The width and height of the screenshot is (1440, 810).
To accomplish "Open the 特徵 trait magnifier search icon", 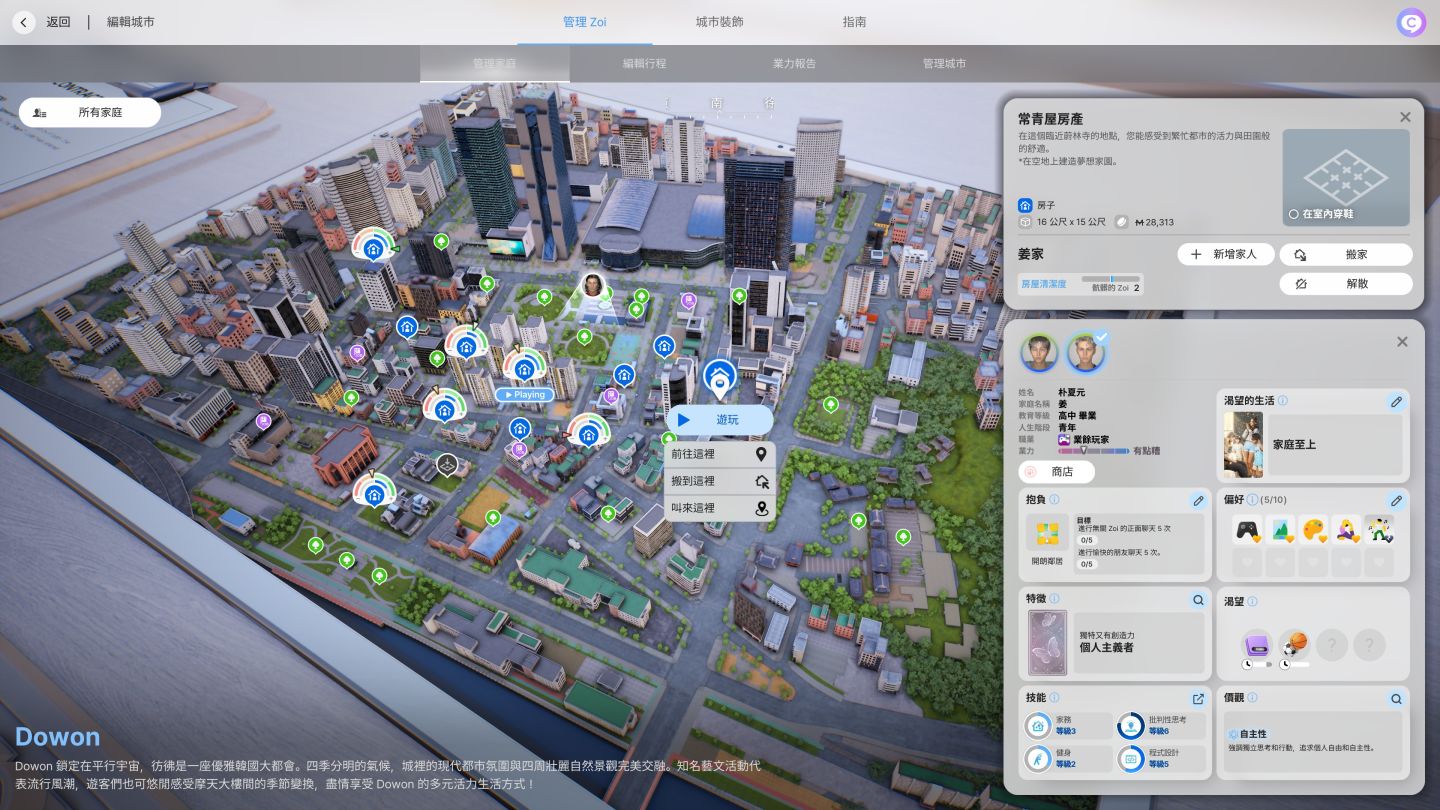I will coord(1198,600).
